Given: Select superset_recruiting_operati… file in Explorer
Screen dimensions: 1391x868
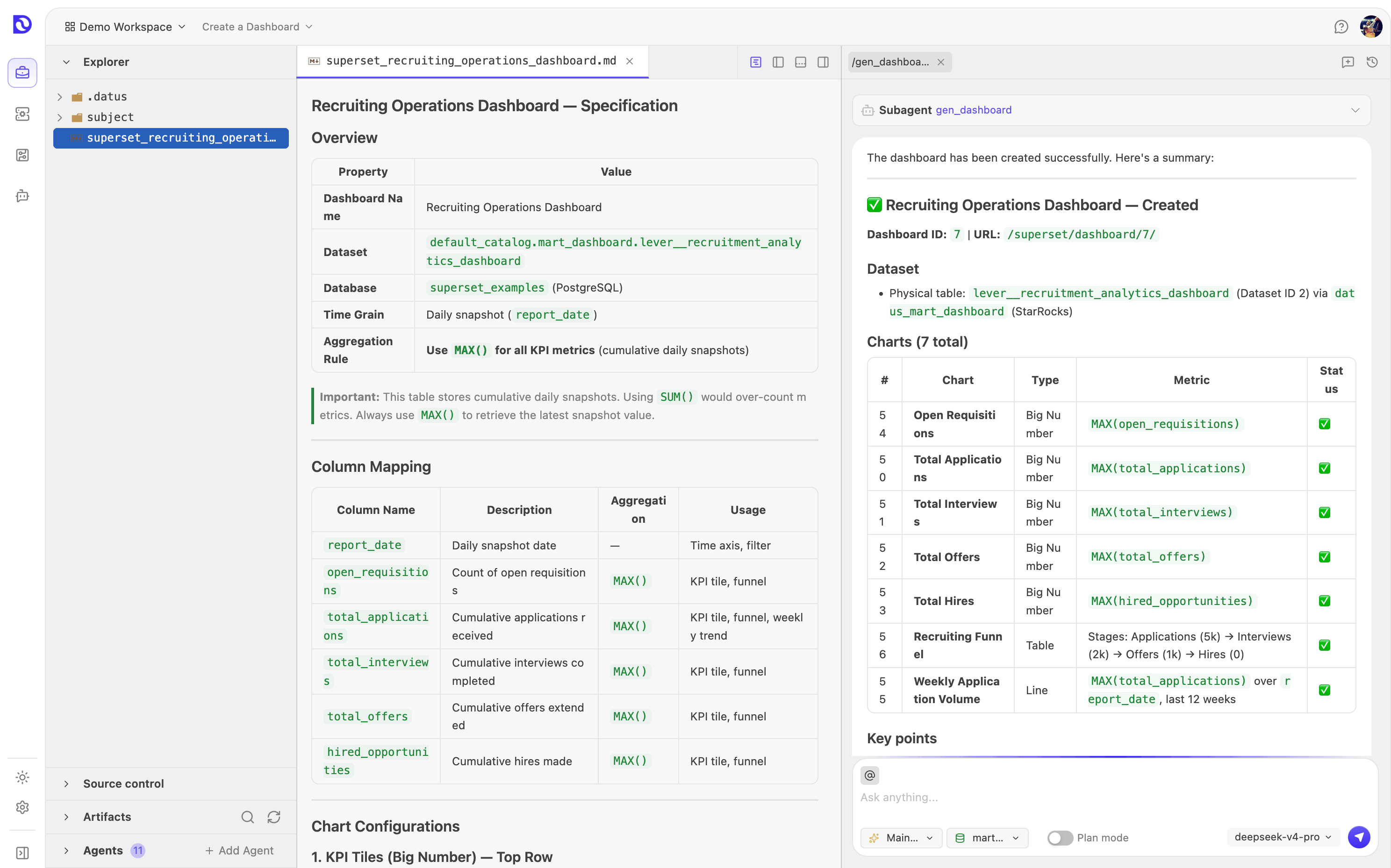Looking at the screenshot, I should point(171,138).
